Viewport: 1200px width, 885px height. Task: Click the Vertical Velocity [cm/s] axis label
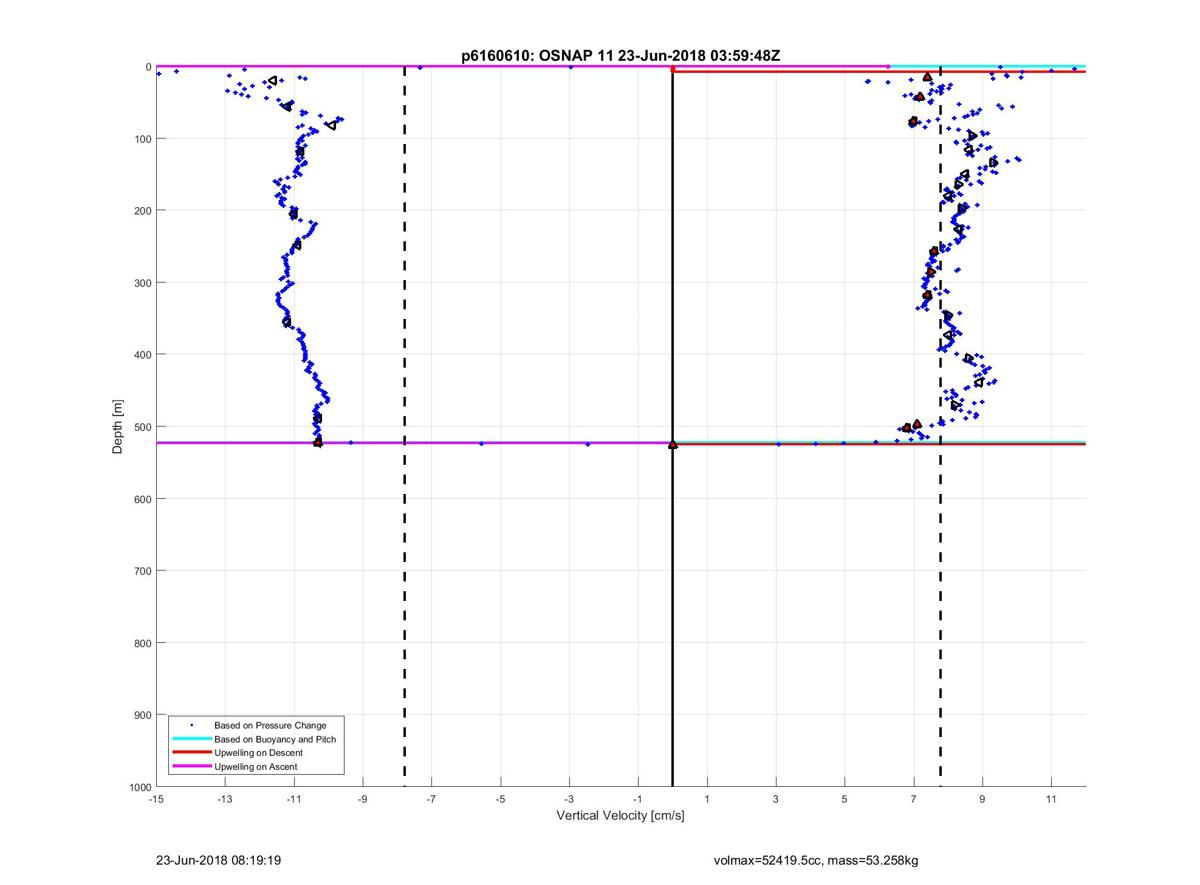pyautogui.click(x=620, y=816)
